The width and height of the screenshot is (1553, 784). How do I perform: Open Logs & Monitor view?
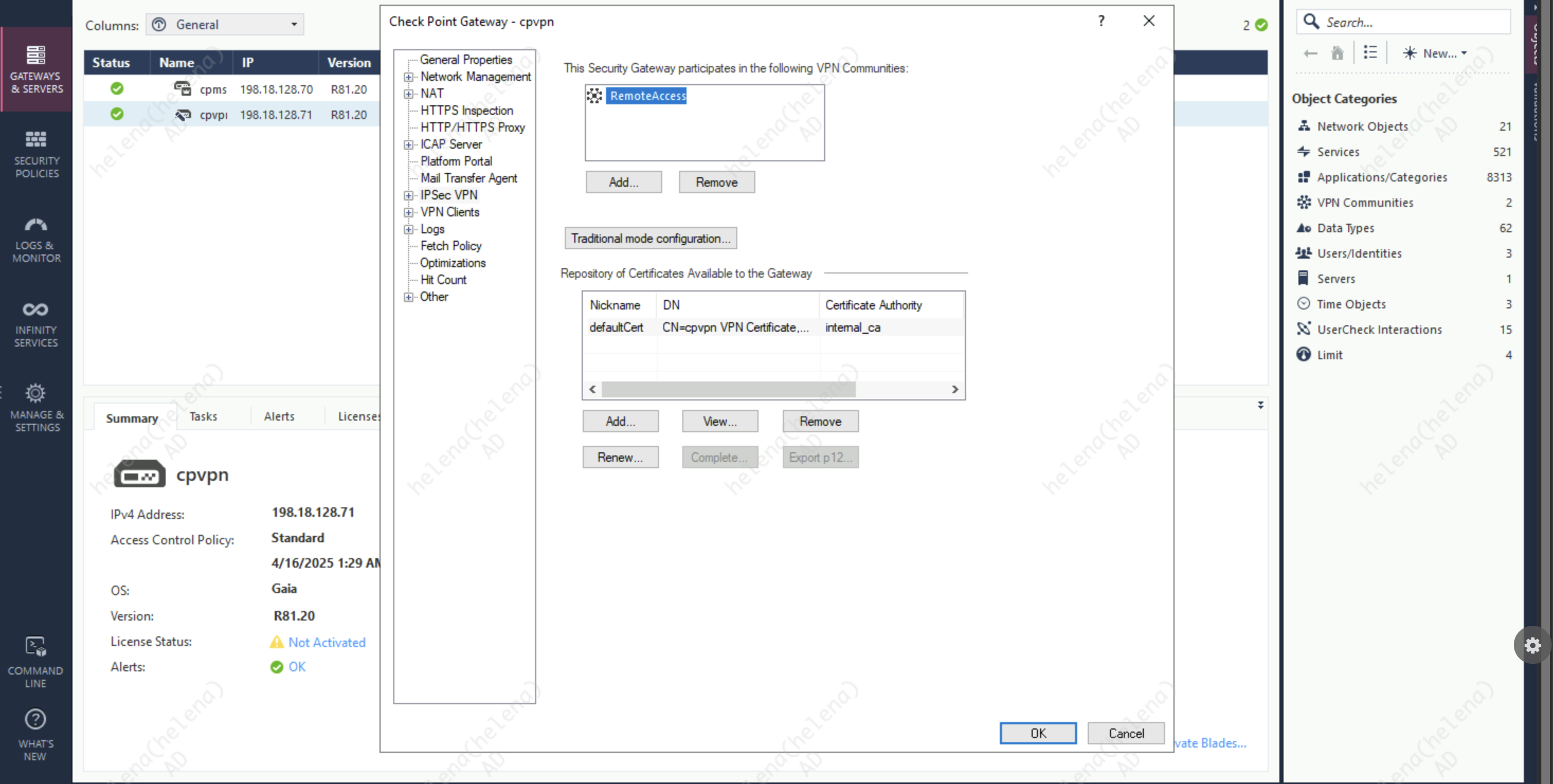[36, 239]
